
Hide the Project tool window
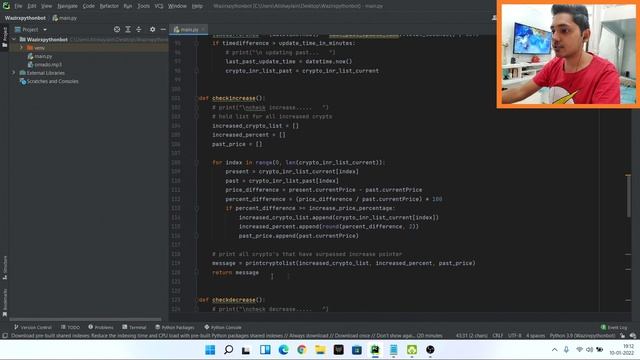163,29
